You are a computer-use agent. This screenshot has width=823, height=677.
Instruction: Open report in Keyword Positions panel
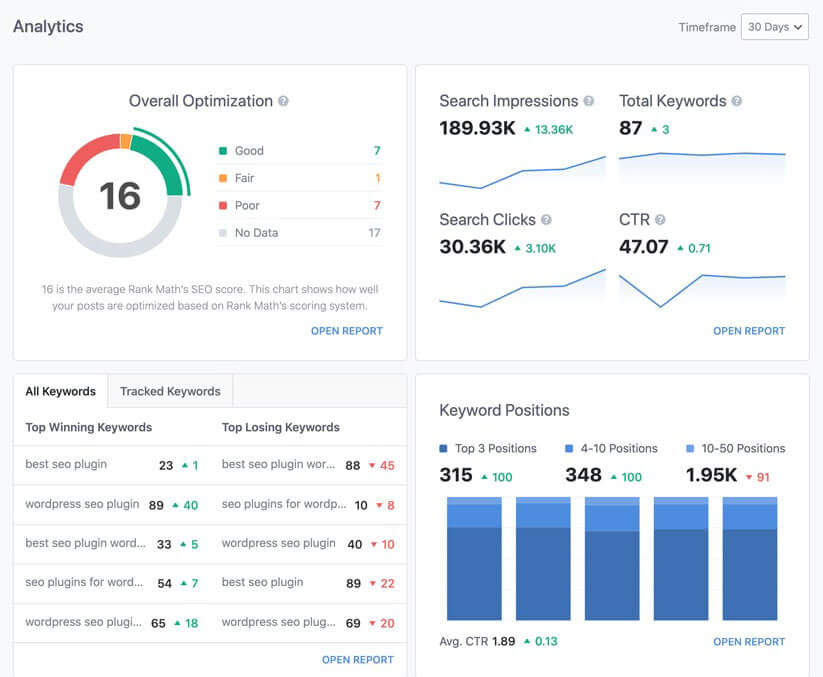point(749,641)
